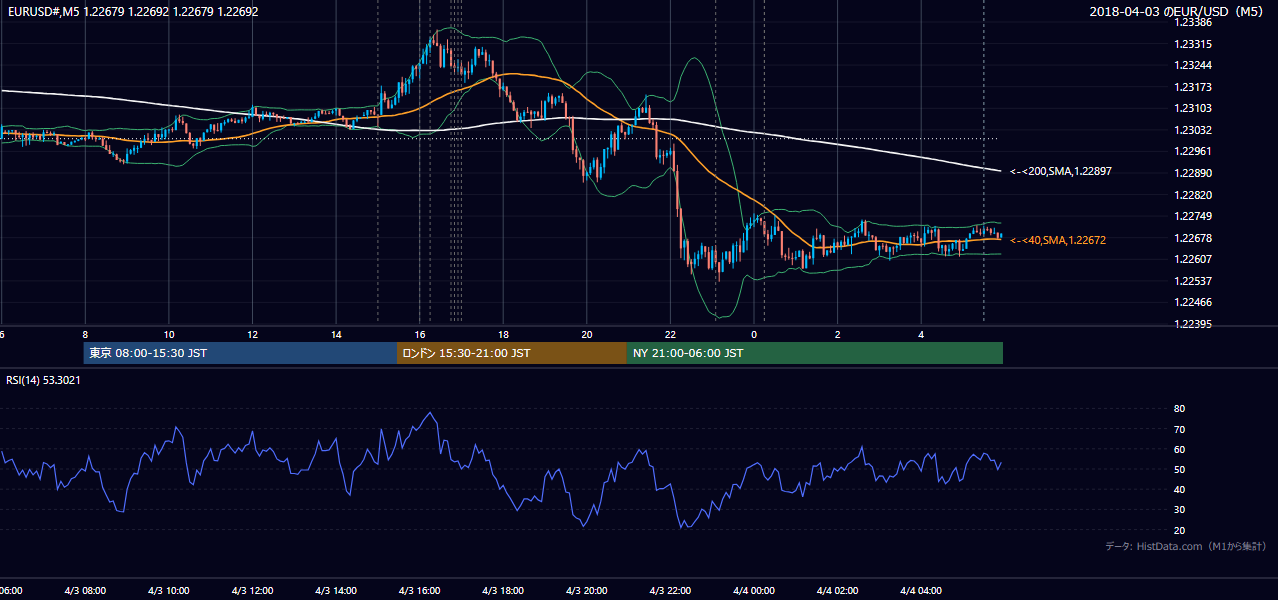Click hour tick 20 under price chart
Viewport: 1278px width, 600px height.
point(587,334)
